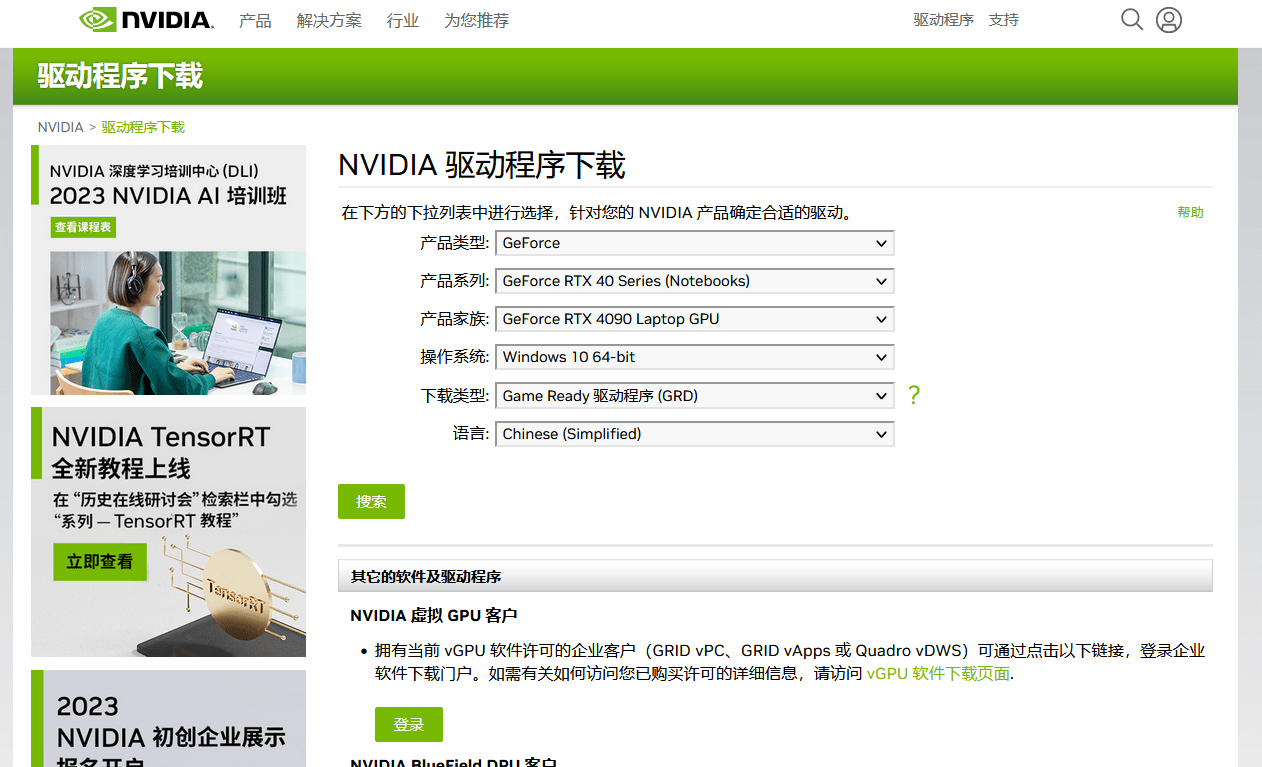Click the 其它的软件及驱动程序 section header

pyautogui.click(x=775, y=576)
